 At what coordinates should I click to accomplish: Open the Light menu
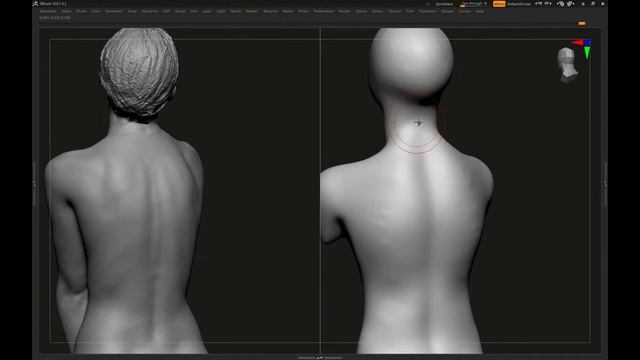tap(221, 11)
